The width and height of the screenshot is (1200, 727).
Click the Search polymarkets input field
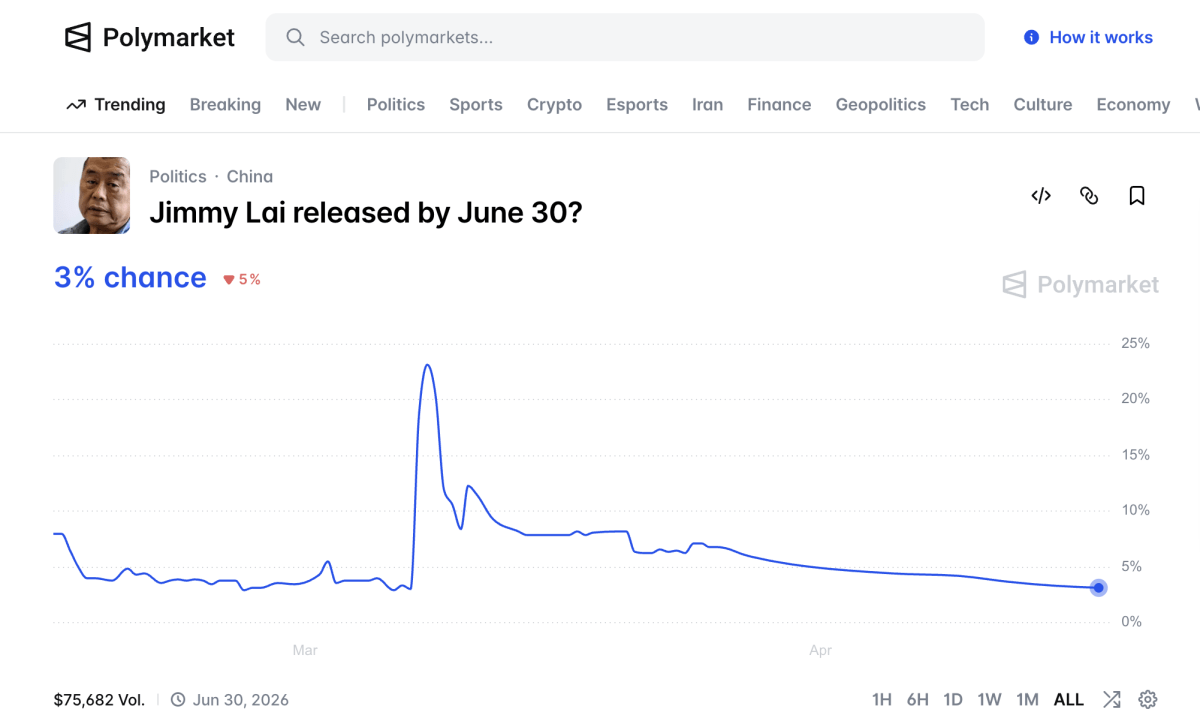pyautogui.click(x=640, y=37)
